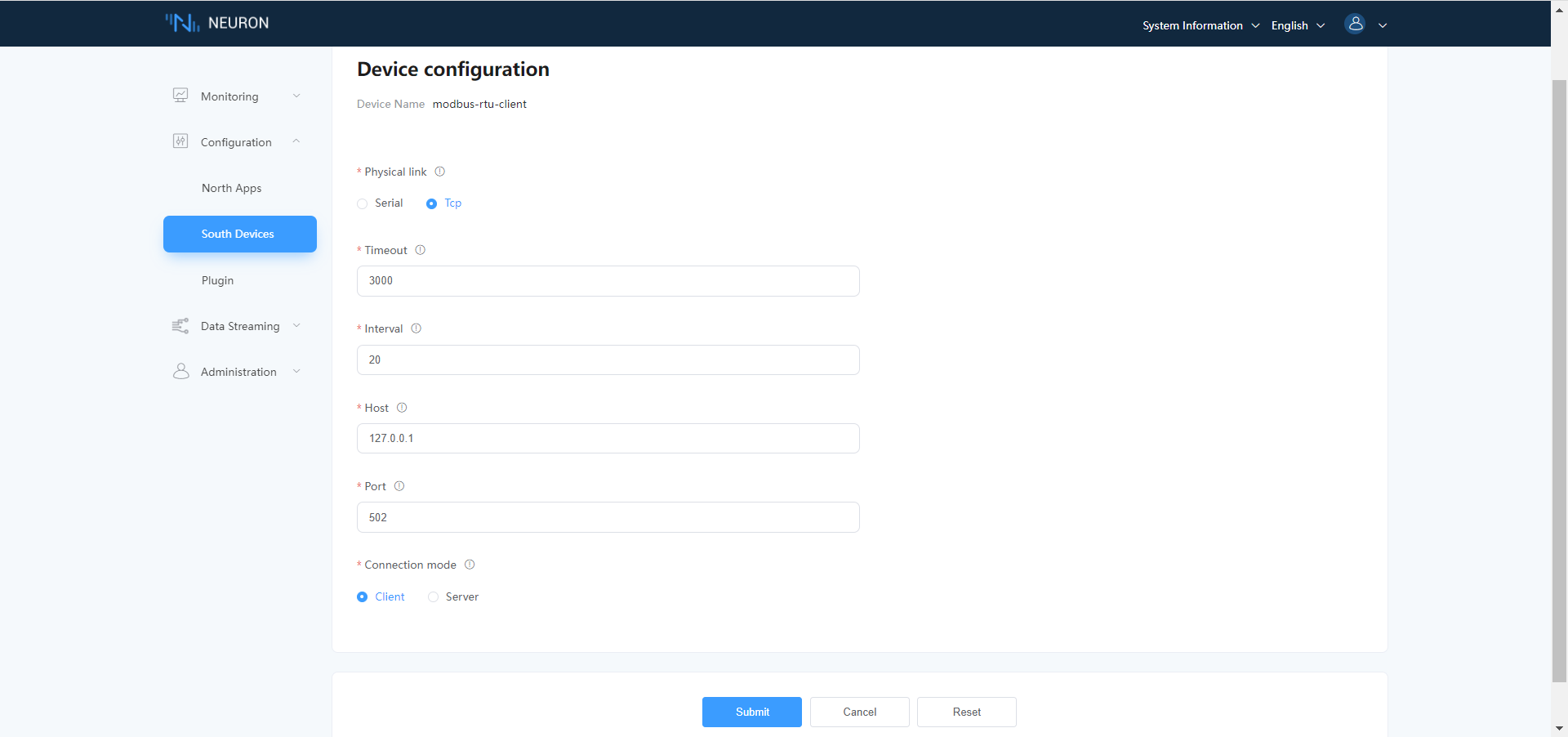Select the Serial physical link option
The height and width of the screenshot is (737, 1568).
(363, 203)
